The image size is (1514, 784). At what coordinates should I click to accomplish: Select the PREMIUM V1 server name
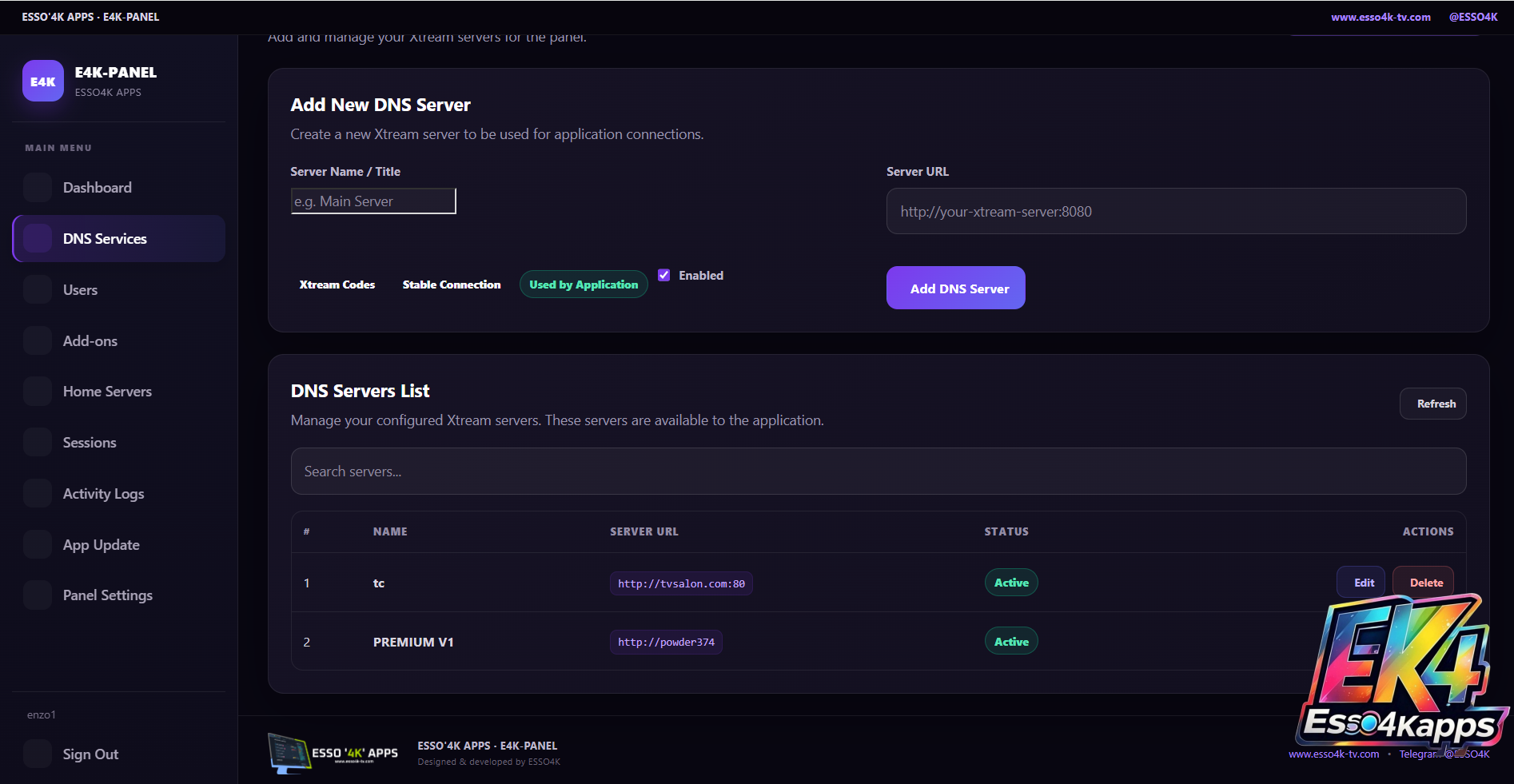pyautogui.click(x=413, y=642)
